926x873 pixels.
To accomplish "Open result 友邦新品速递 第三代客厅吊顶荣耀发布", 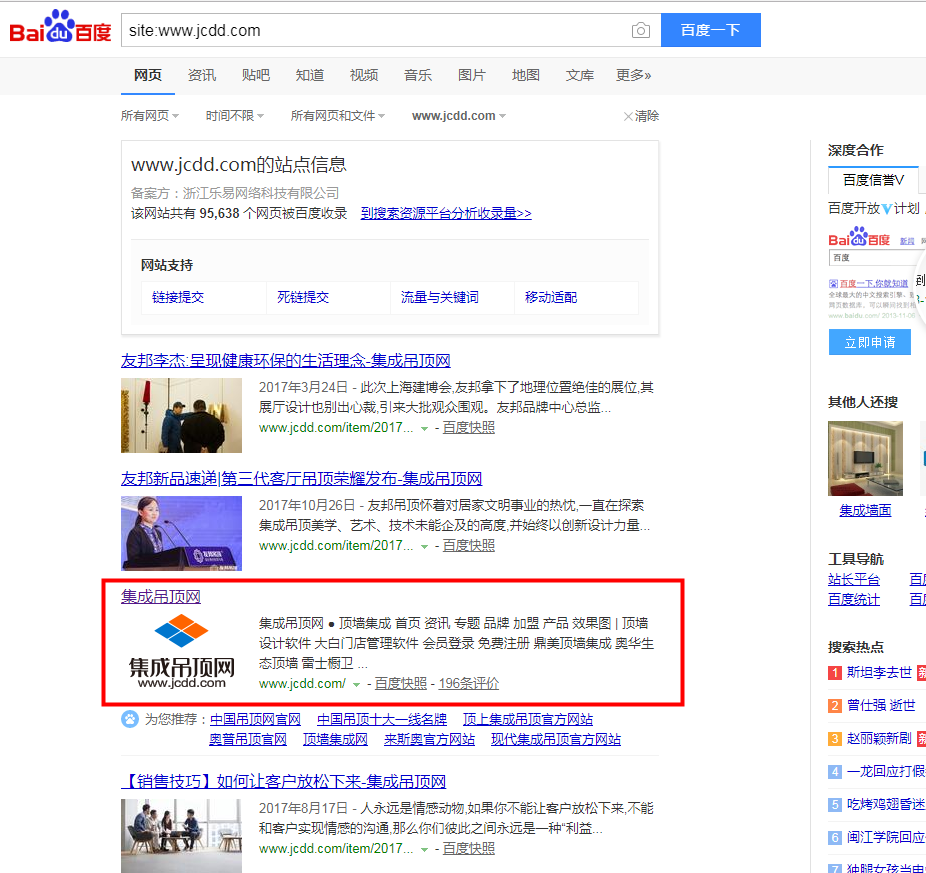I will [302, 479].
